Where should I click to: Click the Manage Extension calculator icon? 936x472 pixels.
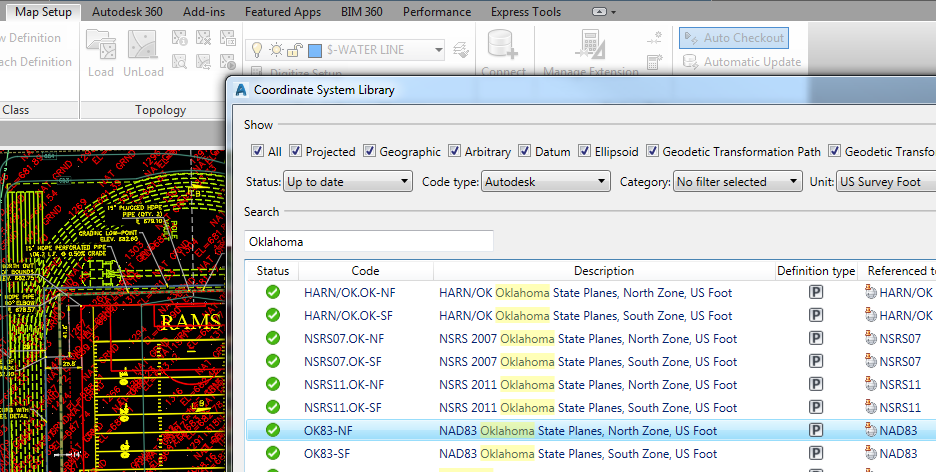point(590,45)
